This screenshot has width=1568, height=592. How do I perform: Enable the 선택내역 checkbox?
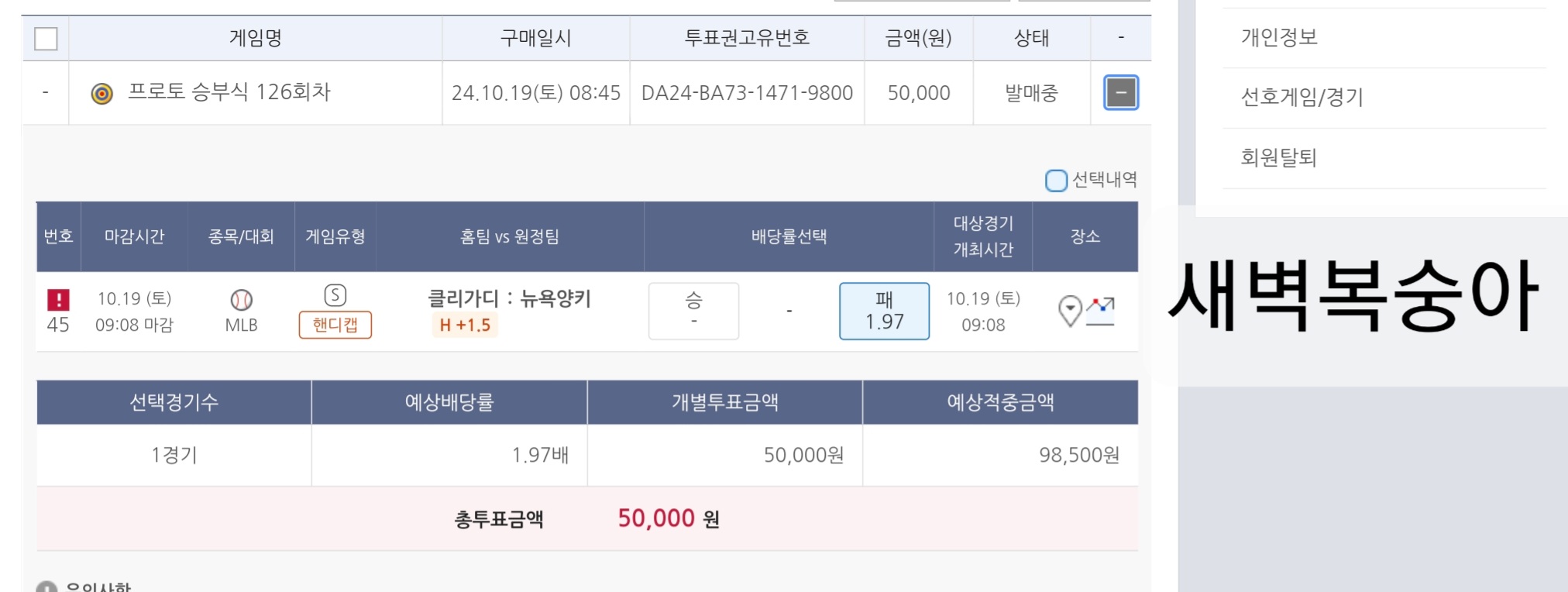[1056, 181]
